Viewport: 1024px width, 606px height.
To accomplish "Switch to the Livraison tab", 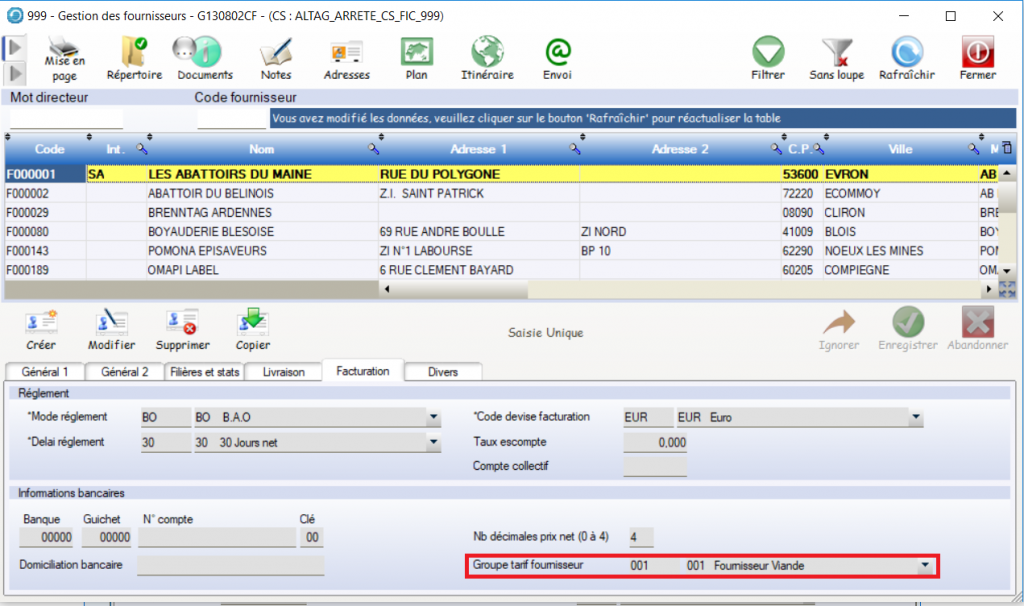I will [283, 372].
